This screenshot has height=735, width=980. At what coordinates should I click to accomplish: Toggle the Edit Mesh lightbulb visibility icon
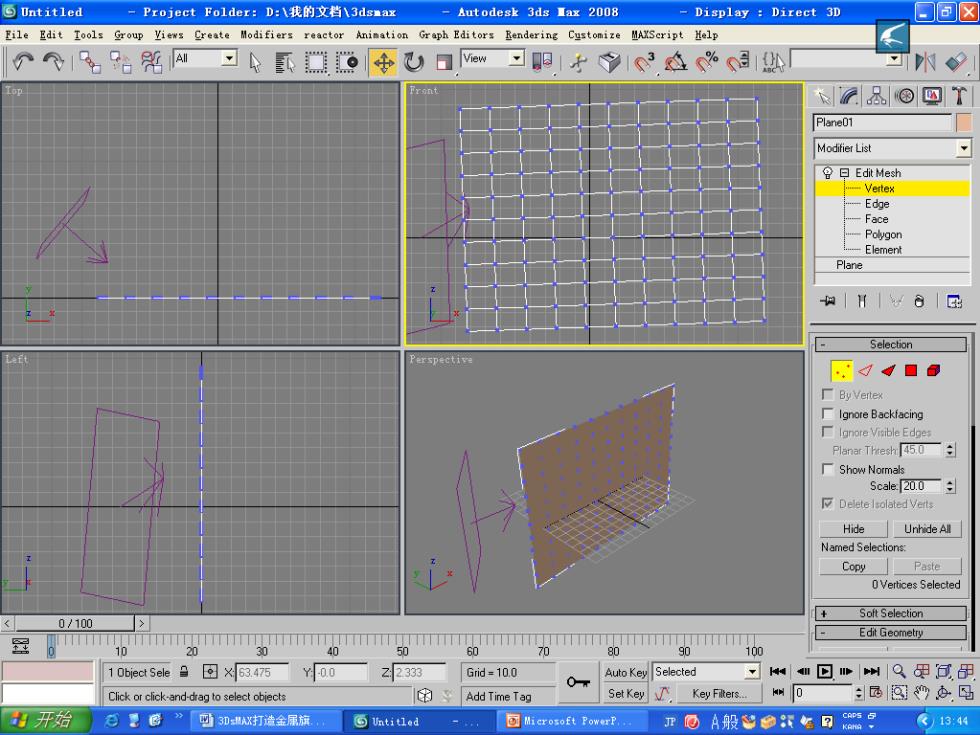point(828,172)
